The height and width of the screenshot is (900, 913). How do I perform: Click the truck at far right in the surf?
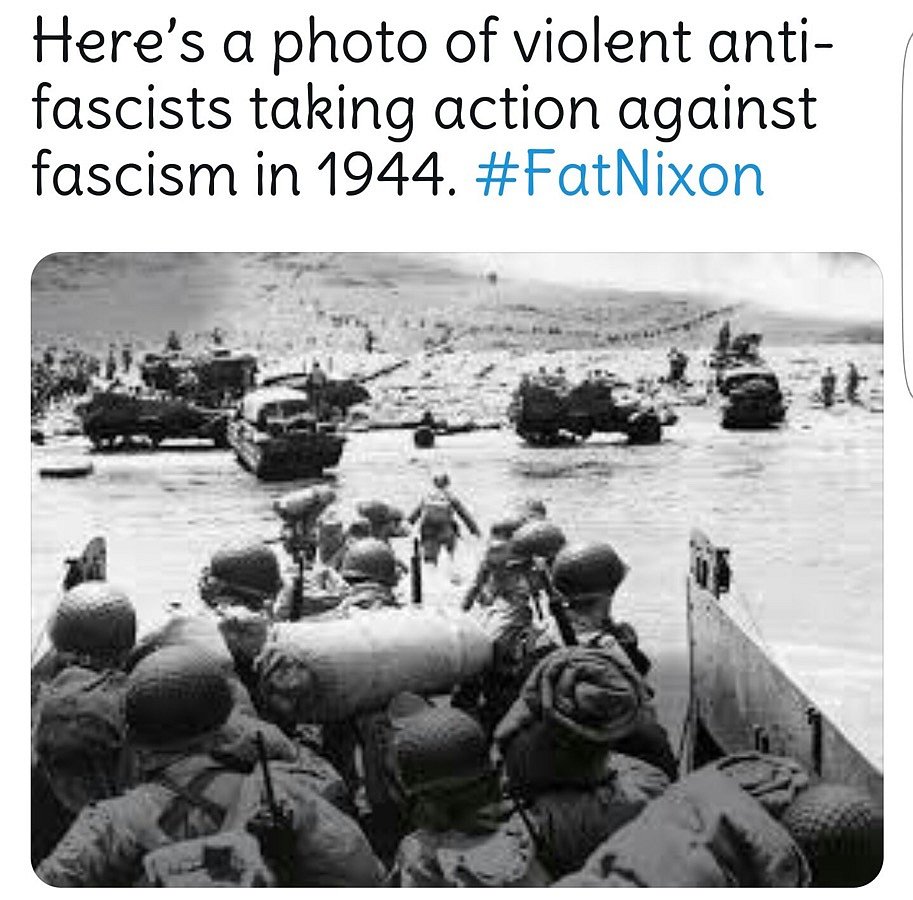pos(751,396)
